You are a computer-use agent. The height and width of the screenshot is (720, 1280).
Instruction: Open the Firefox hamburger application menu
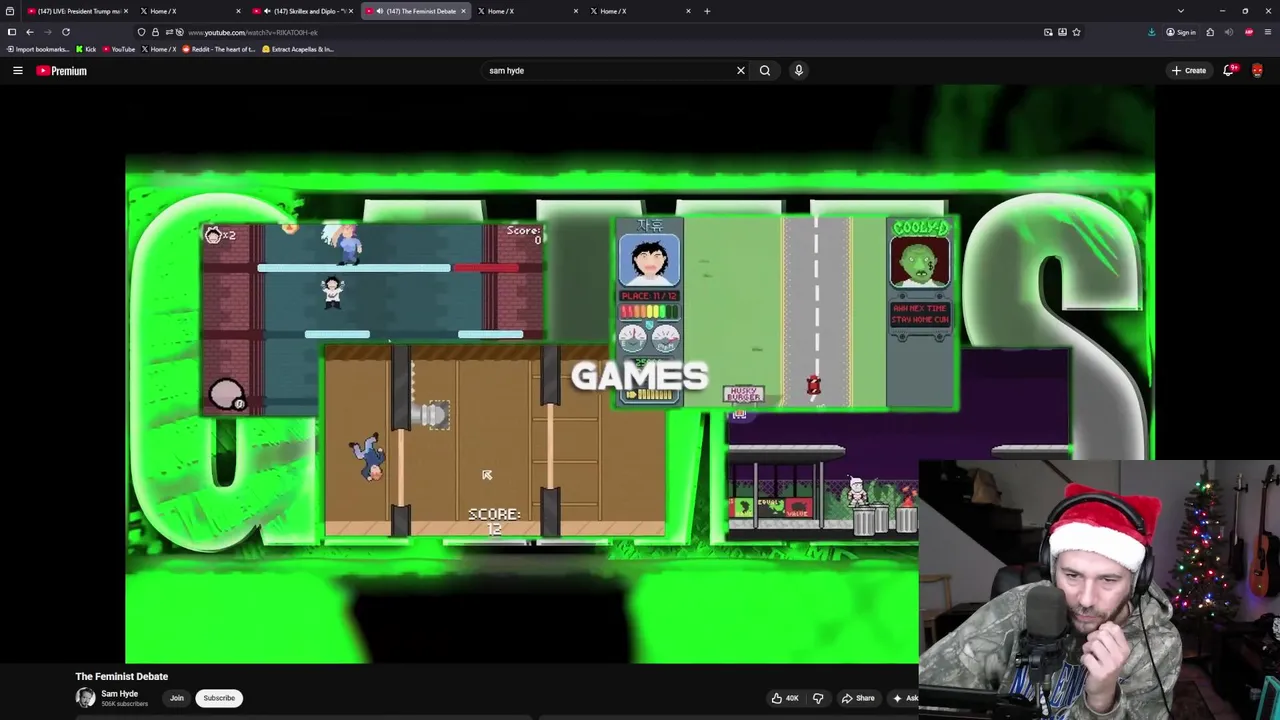point(1268,32)
